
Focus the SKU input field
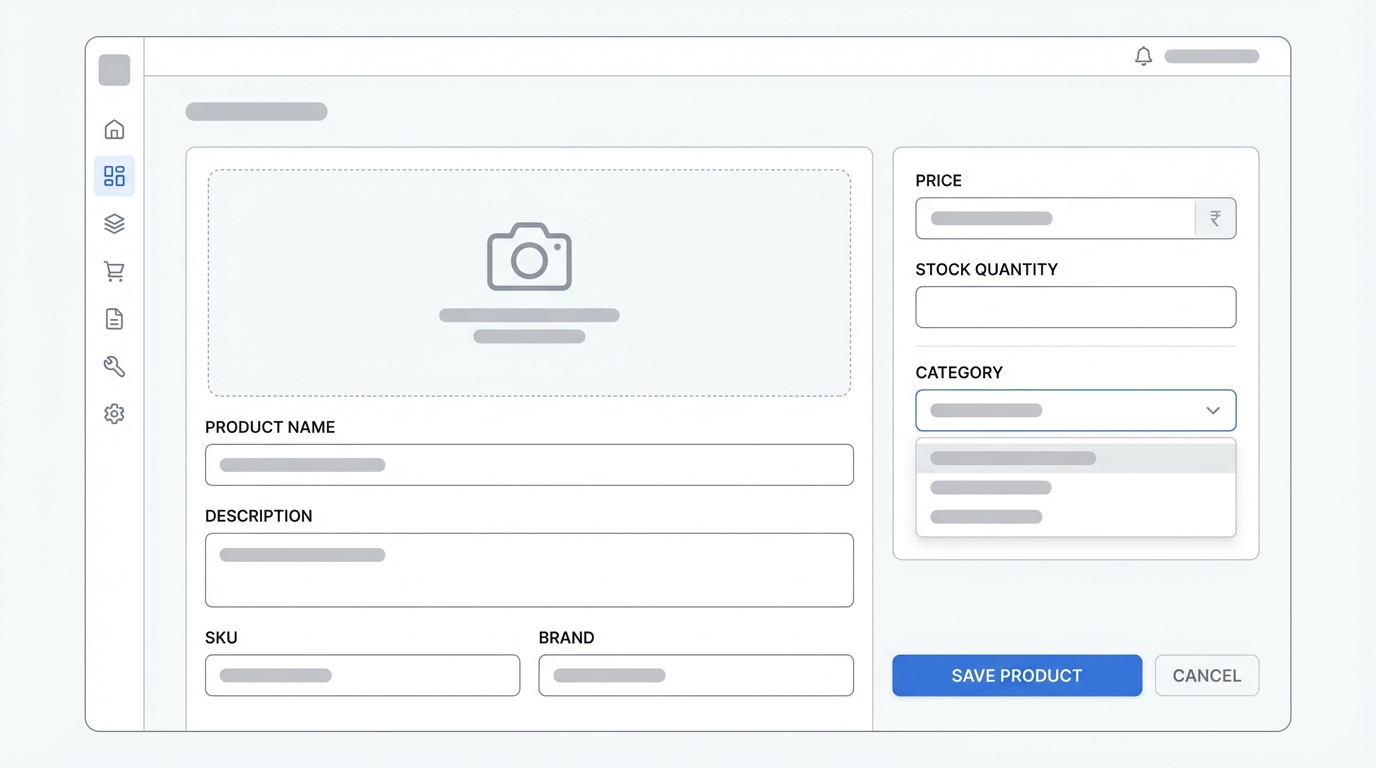click(x=362, y=676)
